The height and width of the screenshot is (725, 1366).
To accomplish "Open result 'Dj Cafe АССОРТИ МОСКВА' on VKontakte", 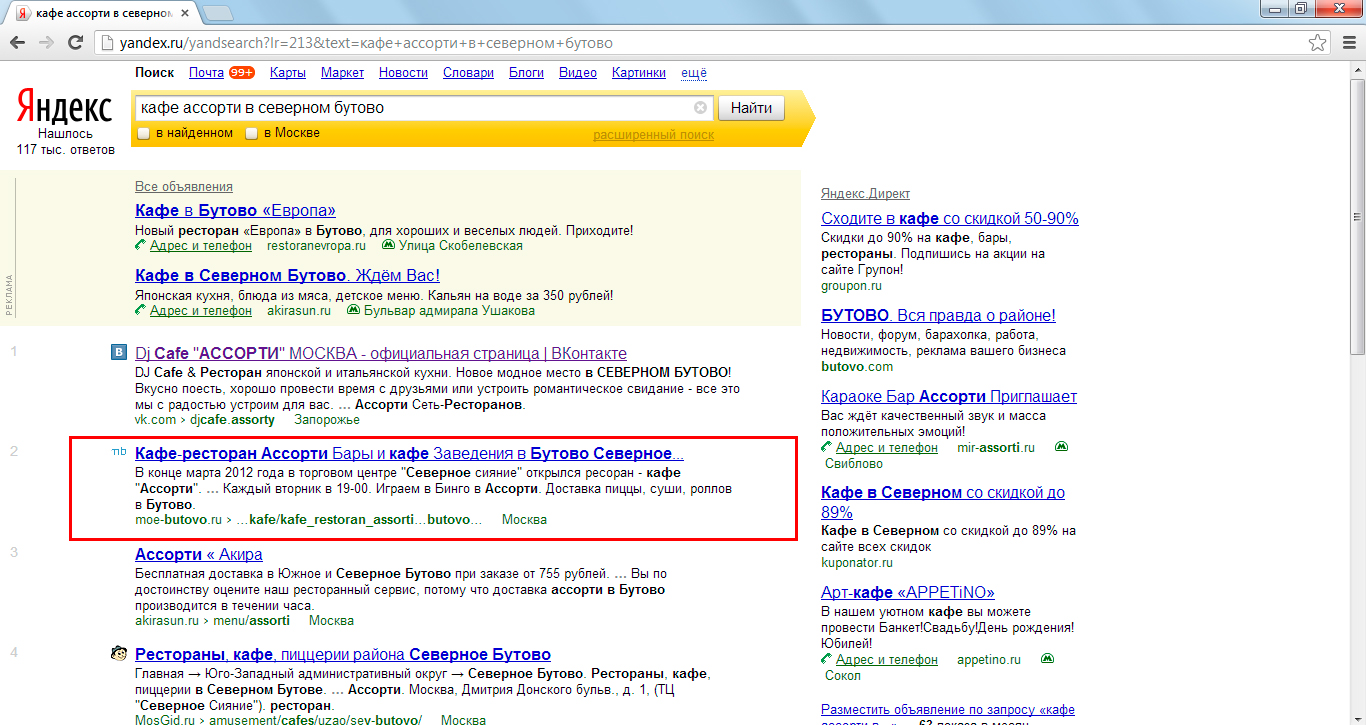I will 381,353.
